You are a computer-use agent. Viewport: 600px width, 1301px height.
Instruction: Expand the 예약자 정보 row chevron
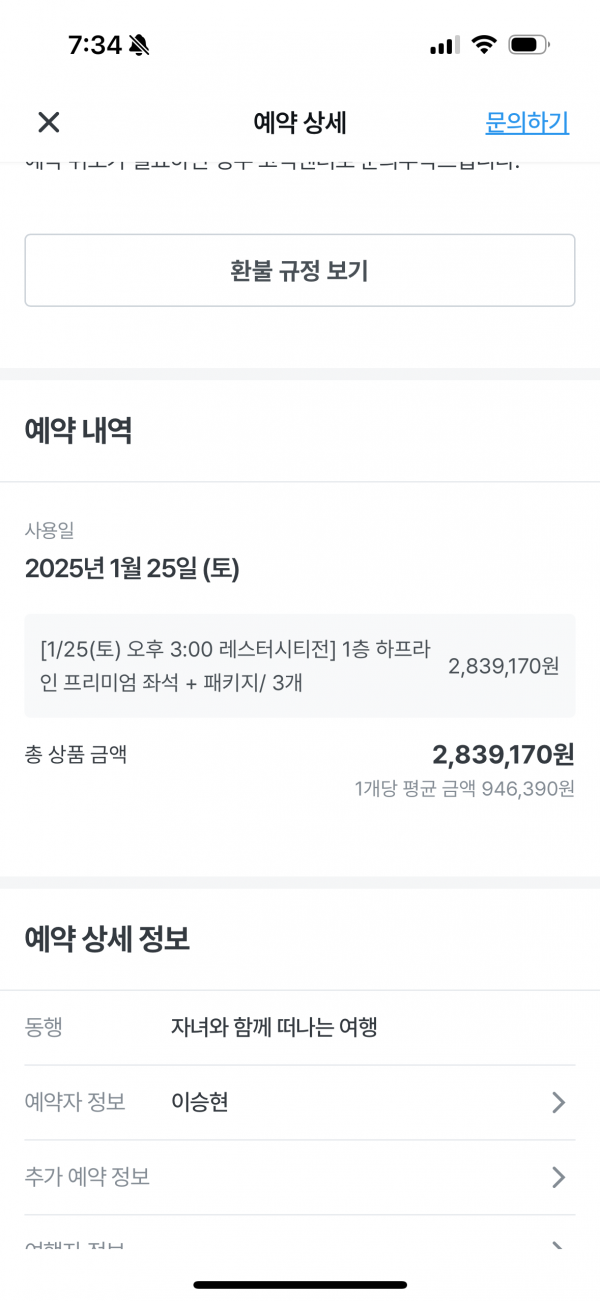coord(558,1102)
